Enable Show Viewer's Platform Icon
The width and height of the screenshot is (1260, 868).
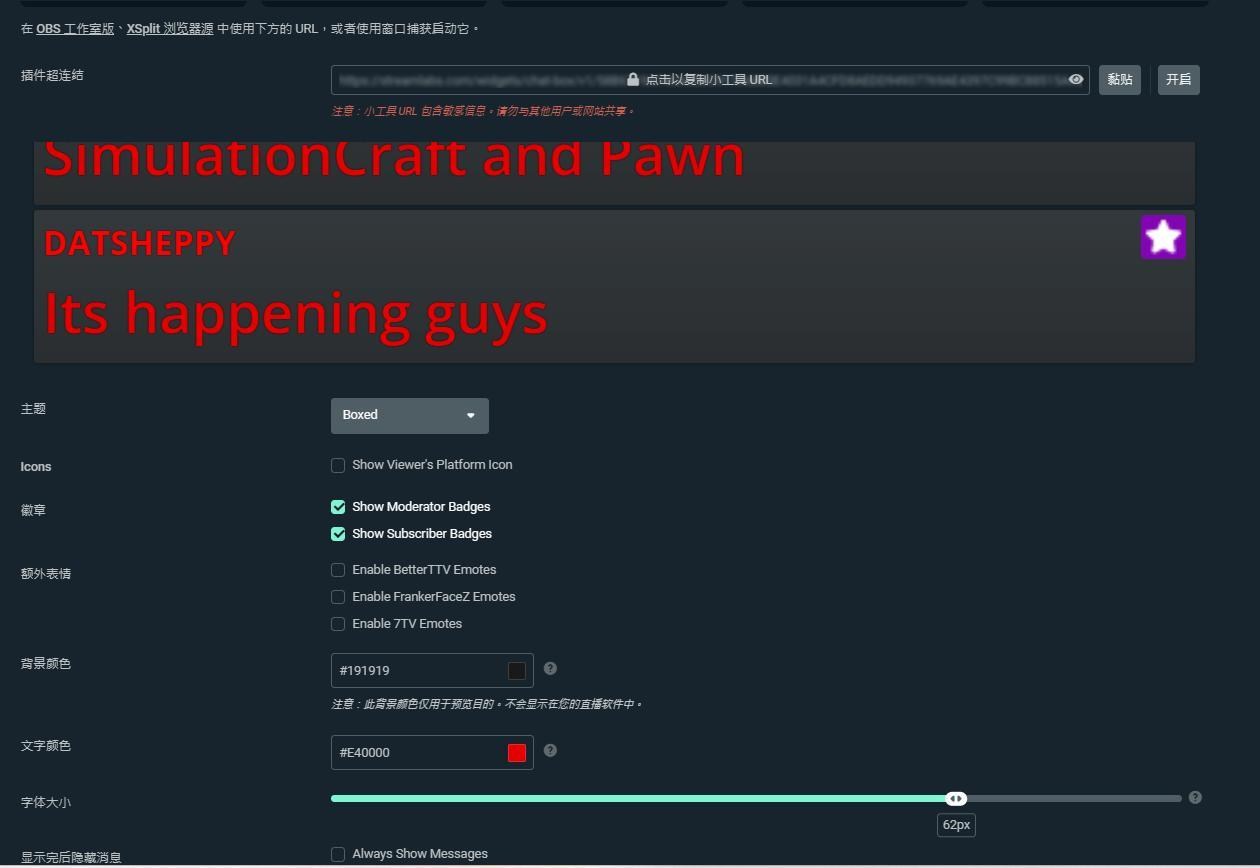coord(338,465)
